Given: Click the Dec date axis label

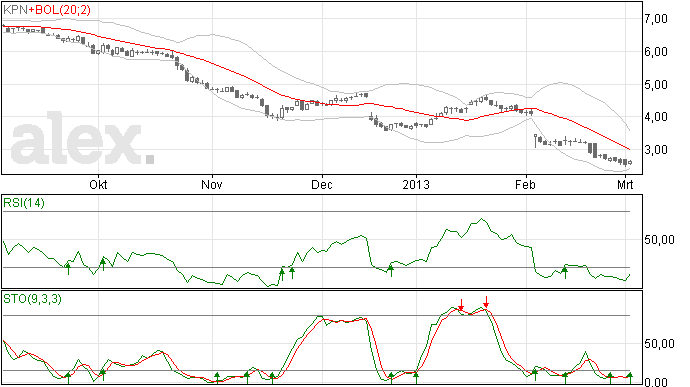Looking at the screenshot, I should [322, 184].
